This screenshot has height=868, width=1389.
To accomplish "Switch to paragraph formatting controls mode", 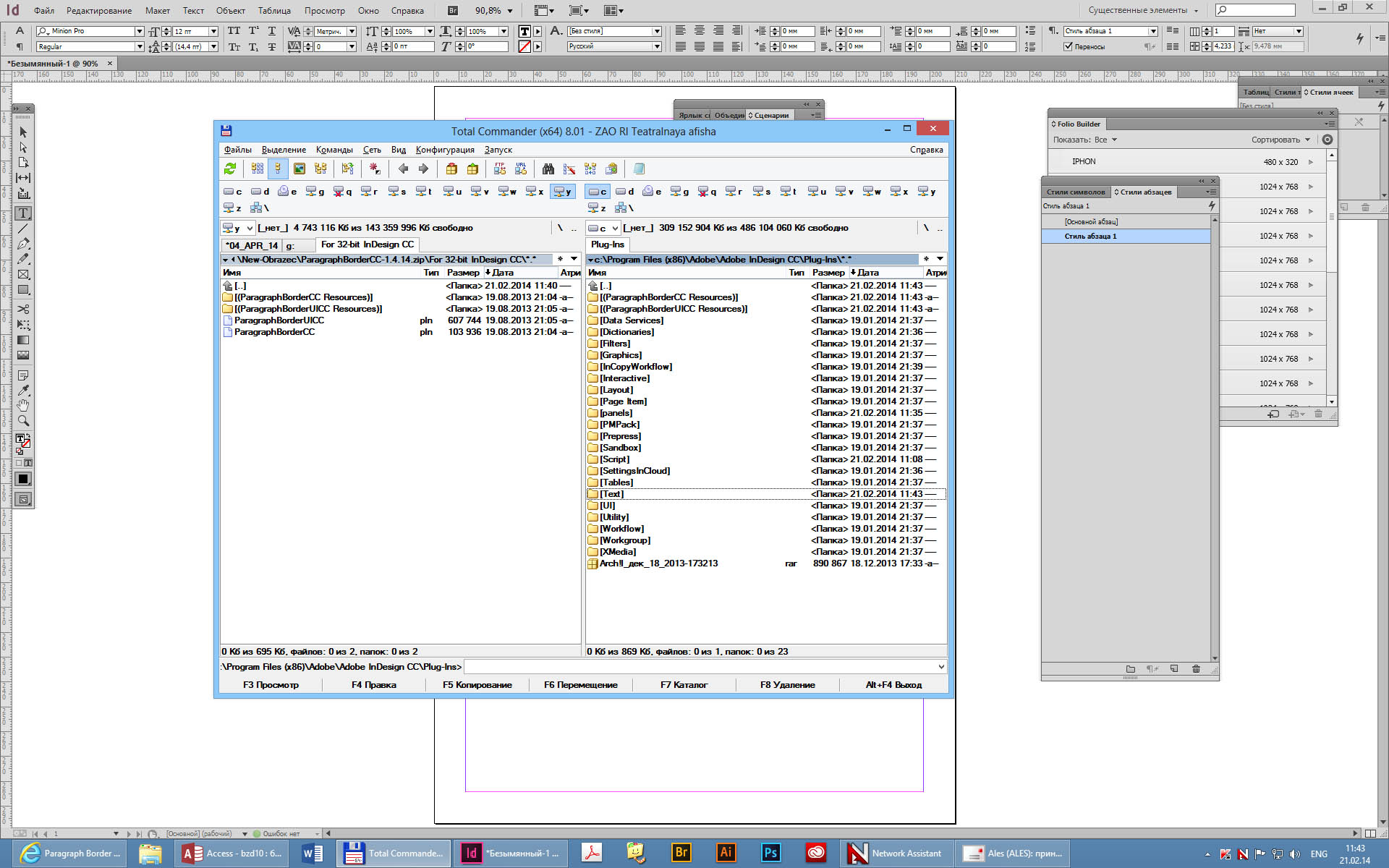I will (x=20, y=46).
